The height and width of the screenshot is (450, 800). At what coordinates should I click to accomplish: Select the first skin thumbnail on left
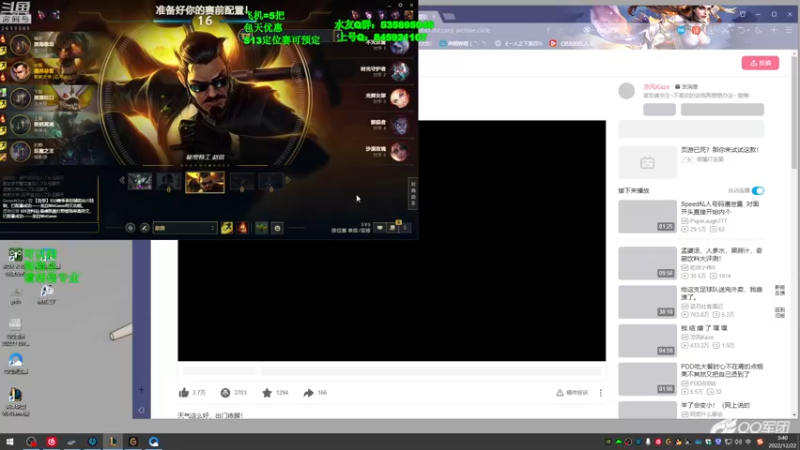(139, 181)
